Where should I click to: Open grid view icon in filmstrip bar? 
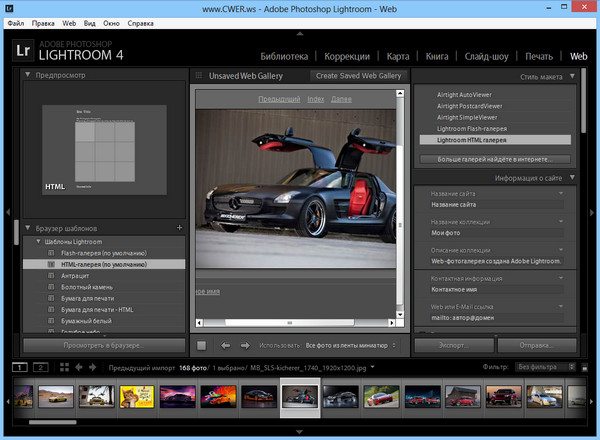64,367
